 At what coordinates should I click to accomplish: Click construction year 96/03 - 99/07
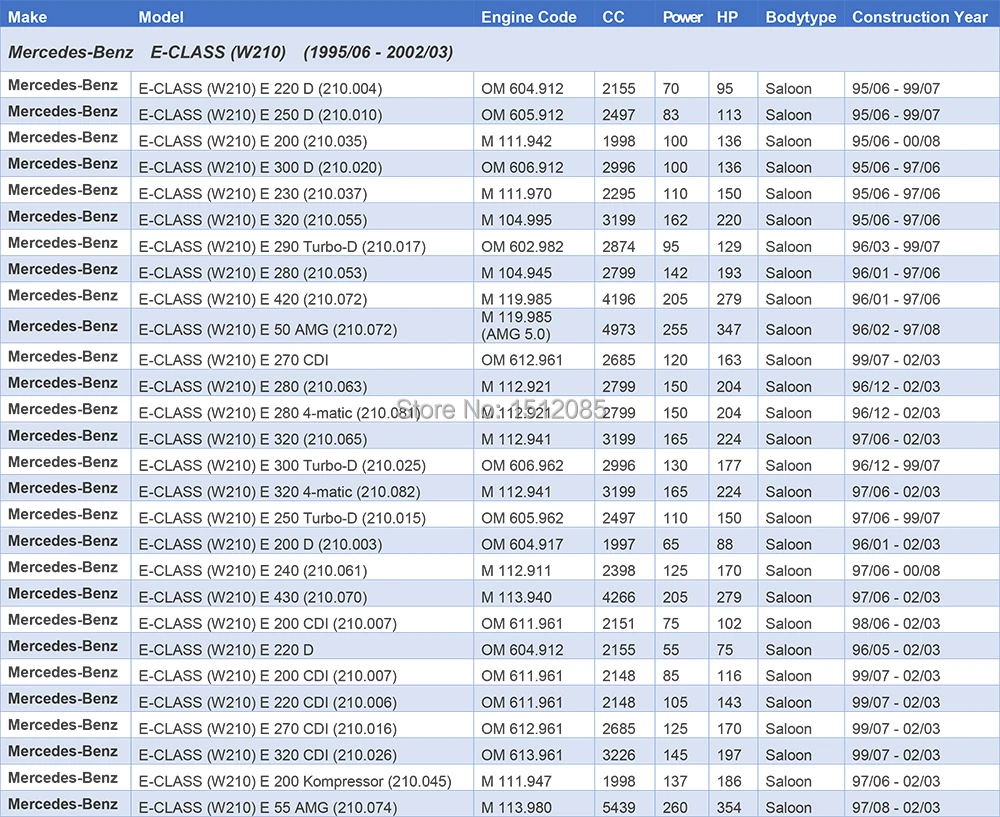896,246
